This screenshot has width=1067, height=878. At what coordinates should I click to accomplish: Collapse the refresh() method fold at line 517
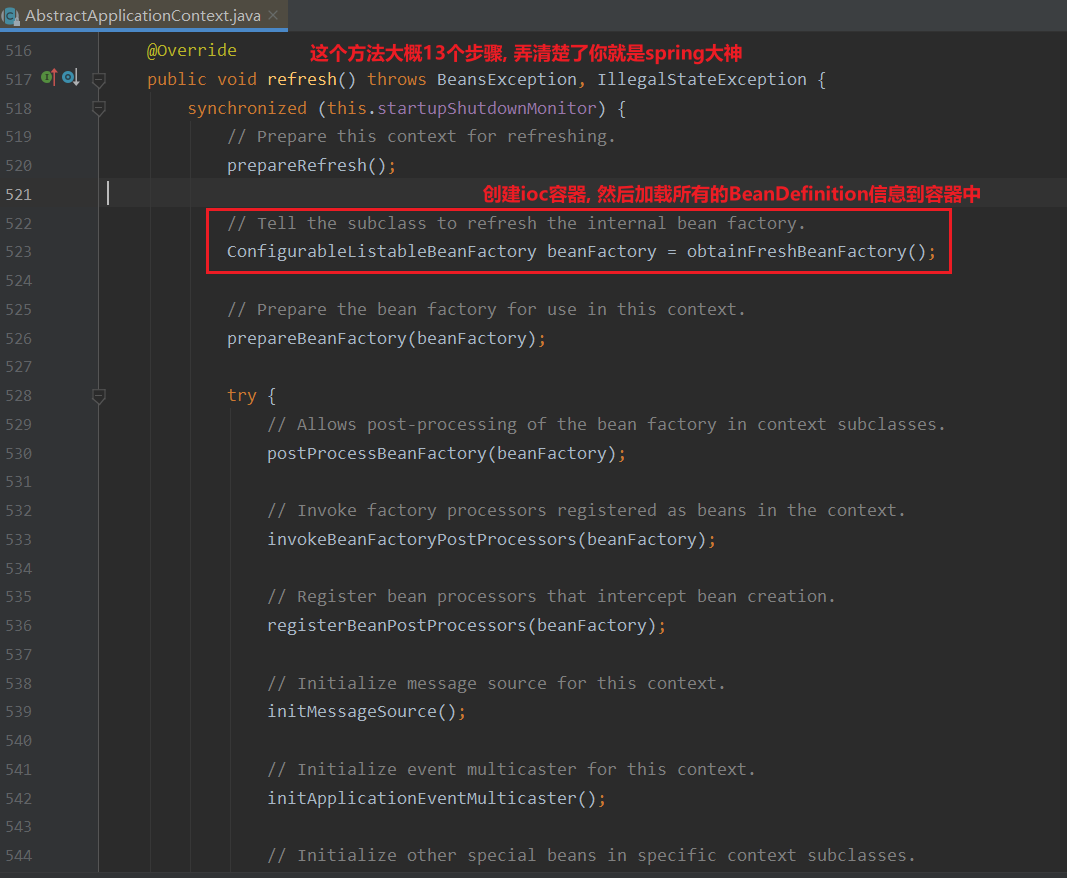[x=98, y=79]
